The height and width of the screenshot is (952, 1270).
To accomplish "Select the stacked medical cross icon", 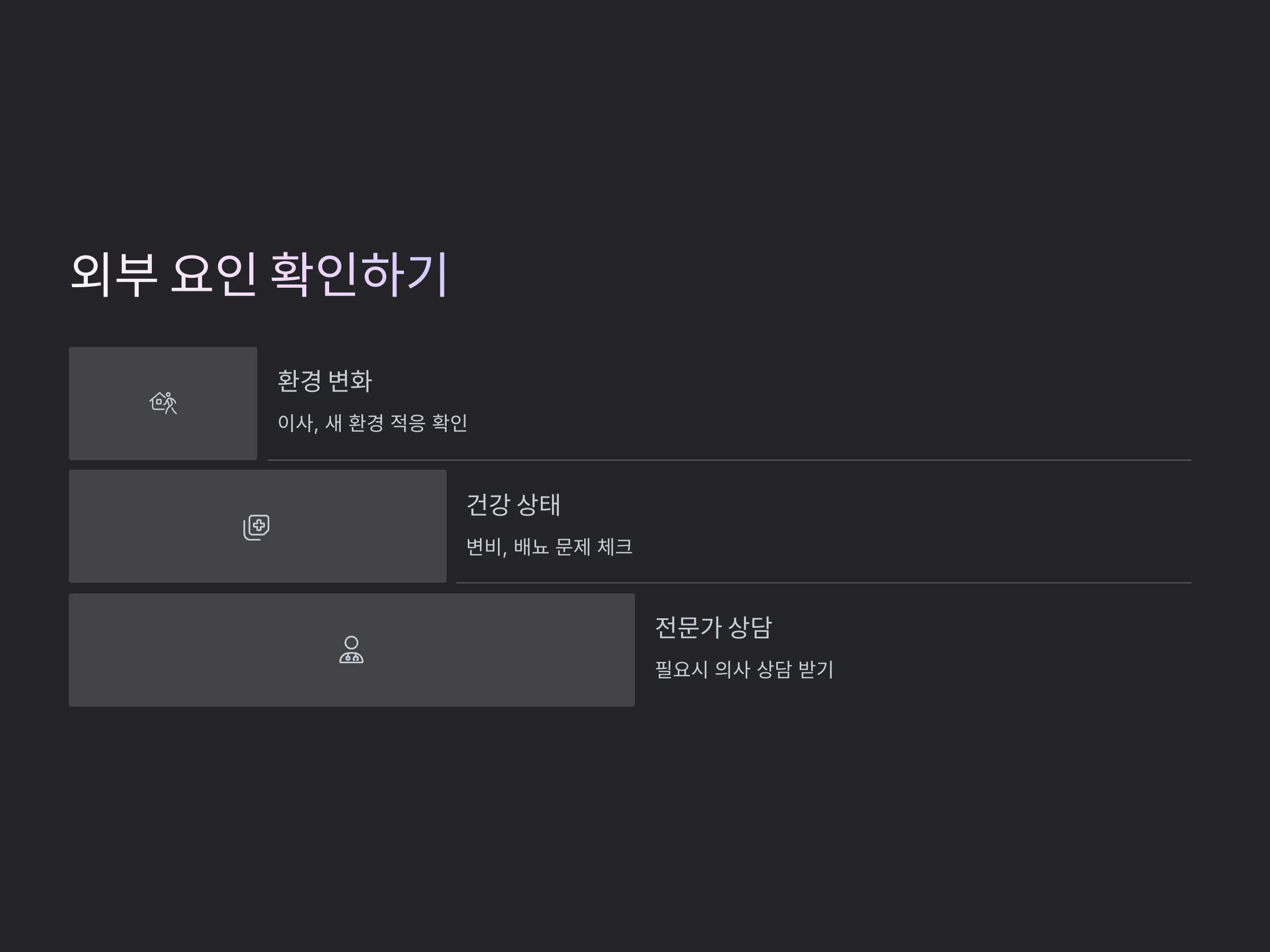I will tap(257, 527).
